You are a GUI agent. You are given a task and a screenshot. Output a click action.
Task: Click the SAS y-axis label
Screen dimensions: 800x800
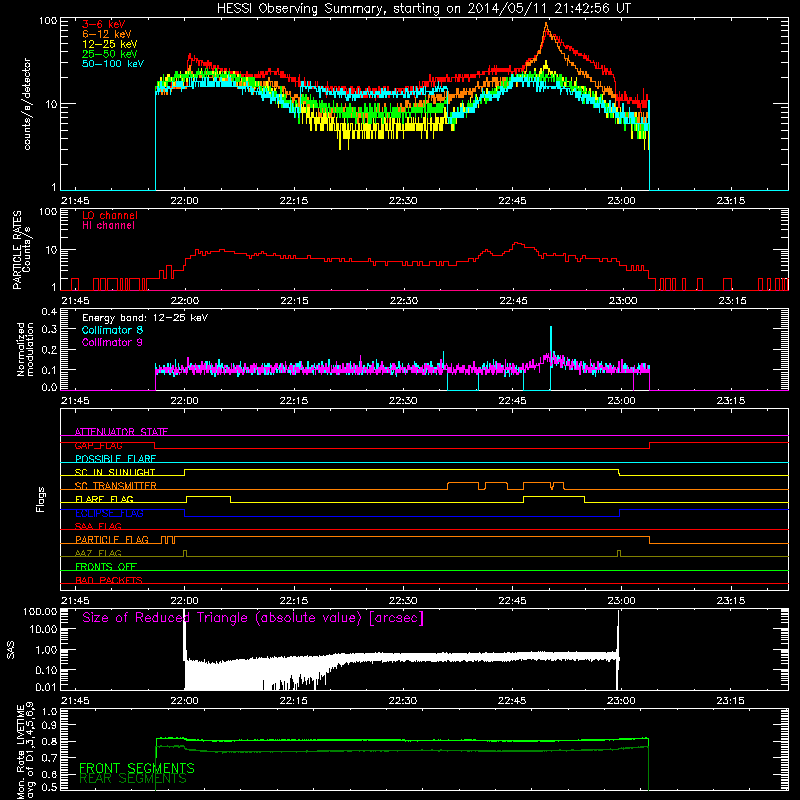pyautogui.click(x=11, y=650)
